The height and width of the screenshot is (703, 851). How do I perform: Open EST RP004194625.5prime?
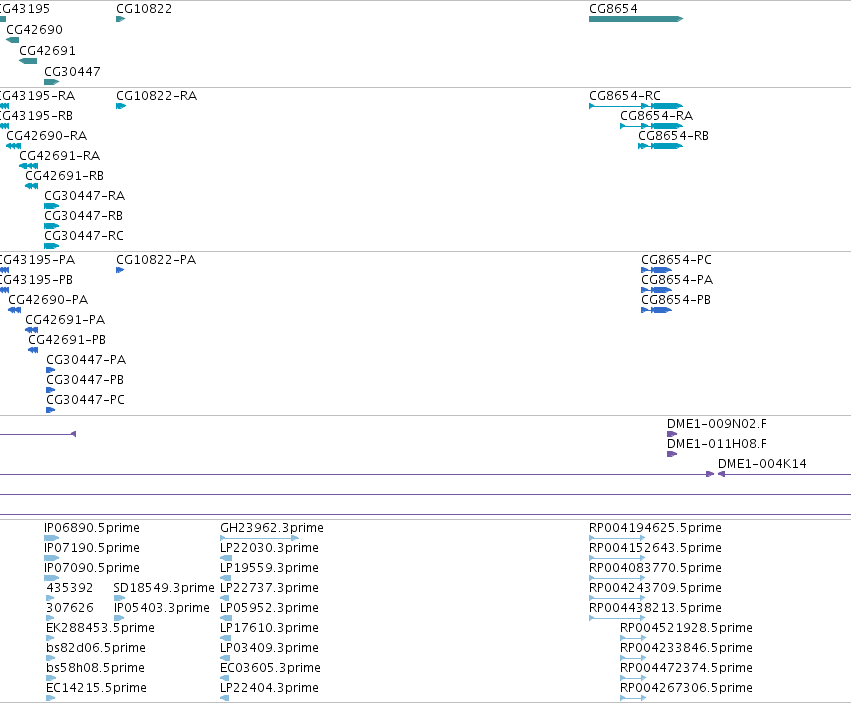click(617, 538)
